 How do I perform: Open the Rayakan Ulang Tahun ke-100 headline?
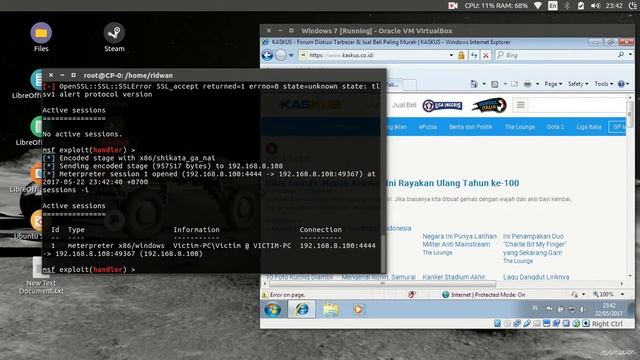point(452,183)
